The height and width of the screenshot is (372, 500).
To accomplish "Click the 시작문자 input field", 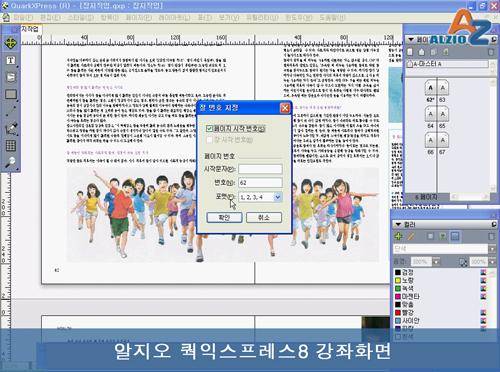I will point(260,169).
